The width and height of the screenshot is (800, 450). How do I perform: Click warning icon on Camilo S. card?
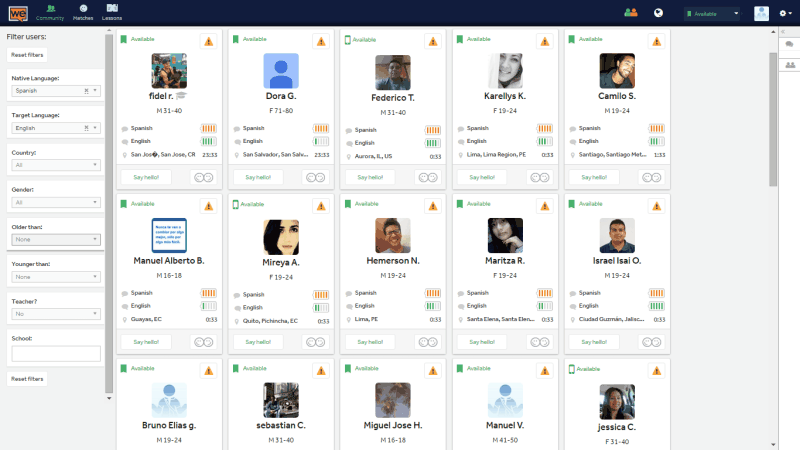657,41
